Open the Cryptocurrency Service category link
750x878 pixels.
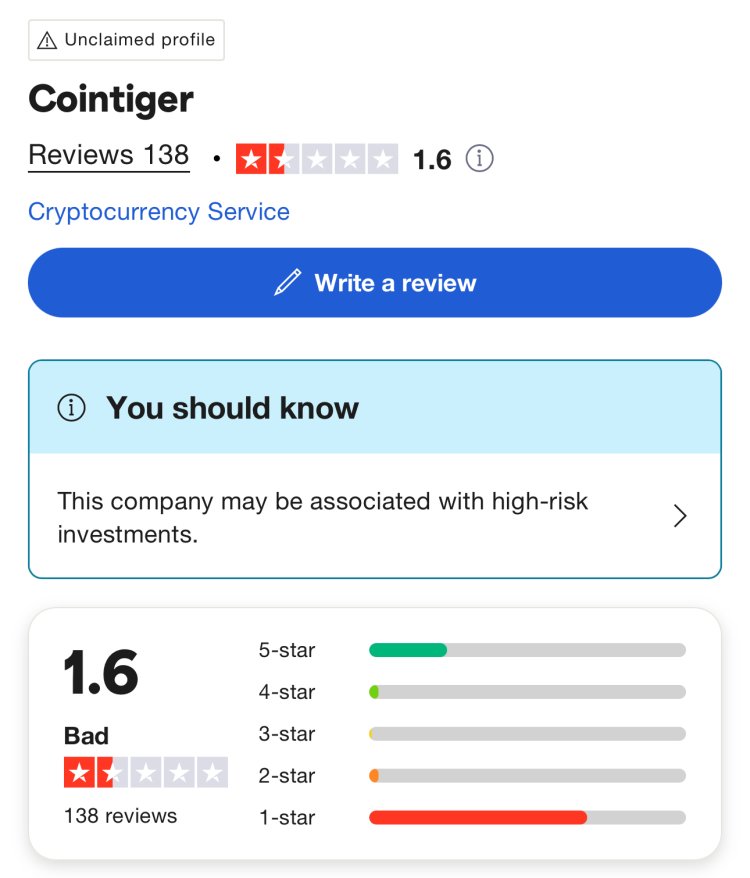(159, 212)
